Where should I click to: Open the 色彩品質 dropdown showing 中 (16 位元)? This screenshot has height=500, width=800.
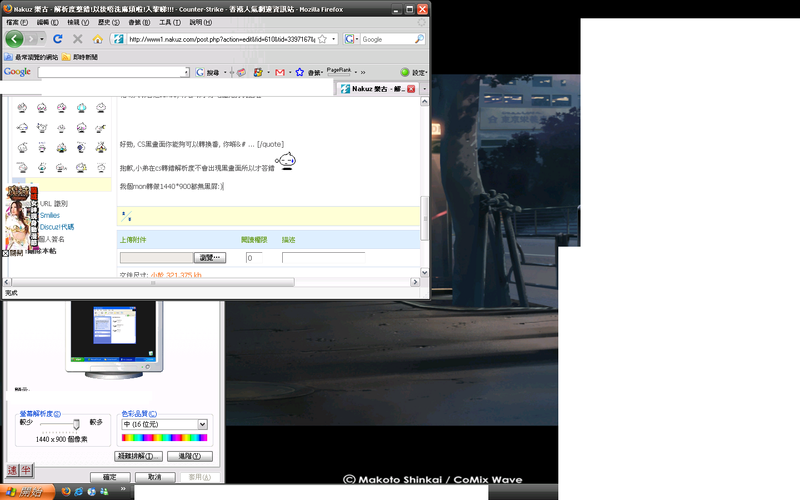(164, 424)
